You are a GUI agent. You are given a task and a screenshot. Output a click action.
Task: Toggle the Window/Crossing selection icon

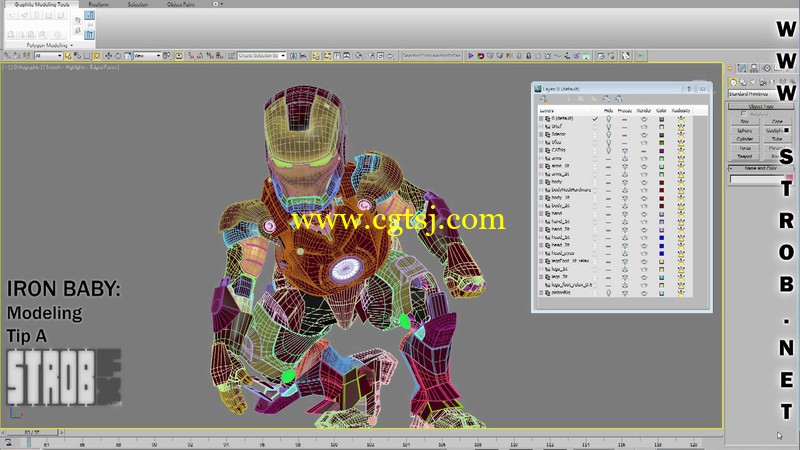[x=97, y=56]
